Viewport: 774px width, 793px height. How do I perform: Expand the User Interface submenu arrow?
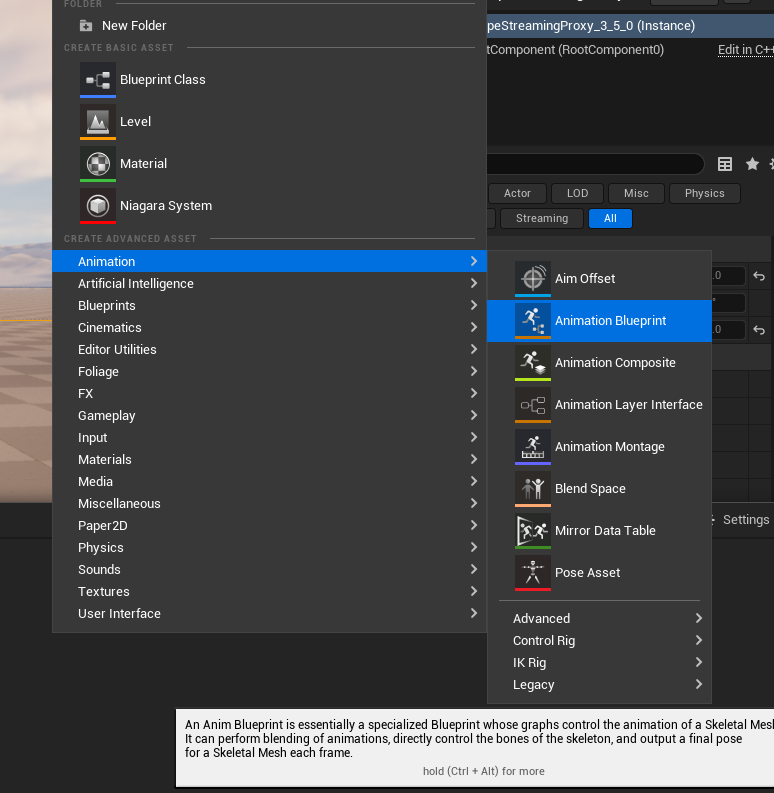tap(474, 613)
